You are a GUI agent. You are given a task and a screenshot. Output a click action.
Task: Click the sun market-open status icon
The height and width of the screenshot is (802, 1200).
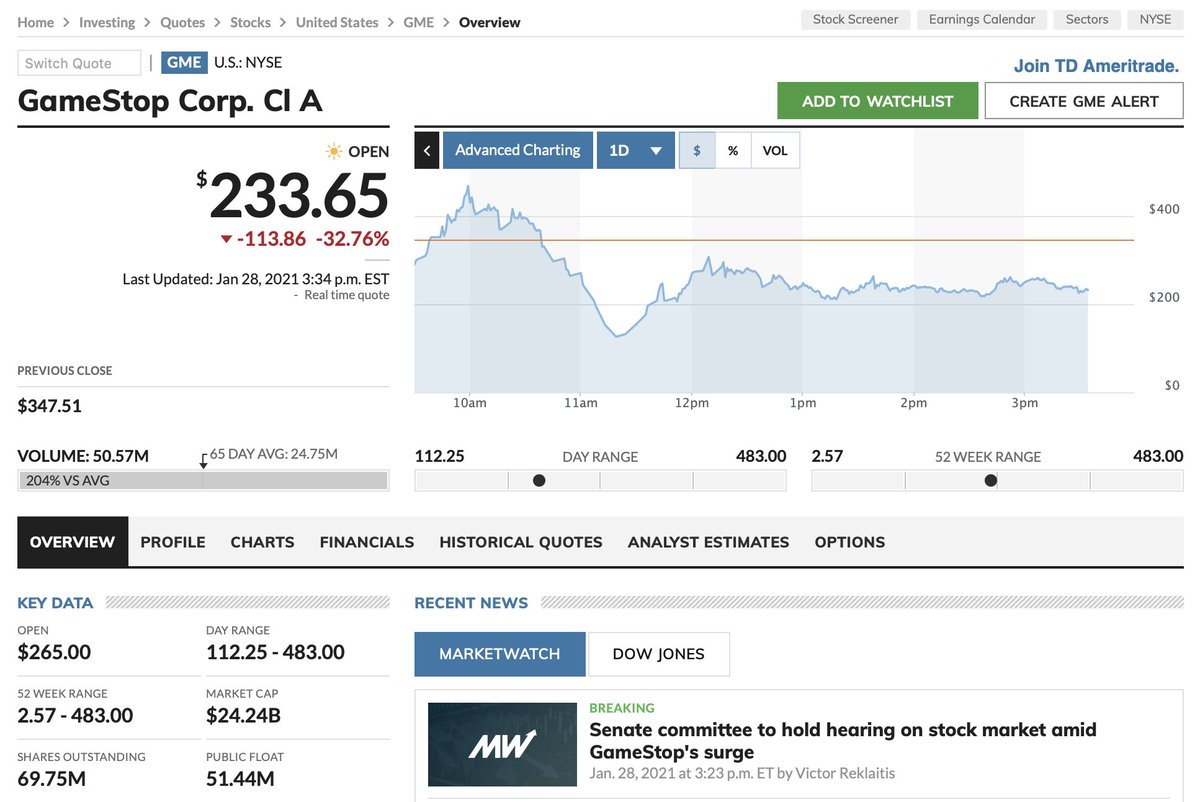[334, 152]
